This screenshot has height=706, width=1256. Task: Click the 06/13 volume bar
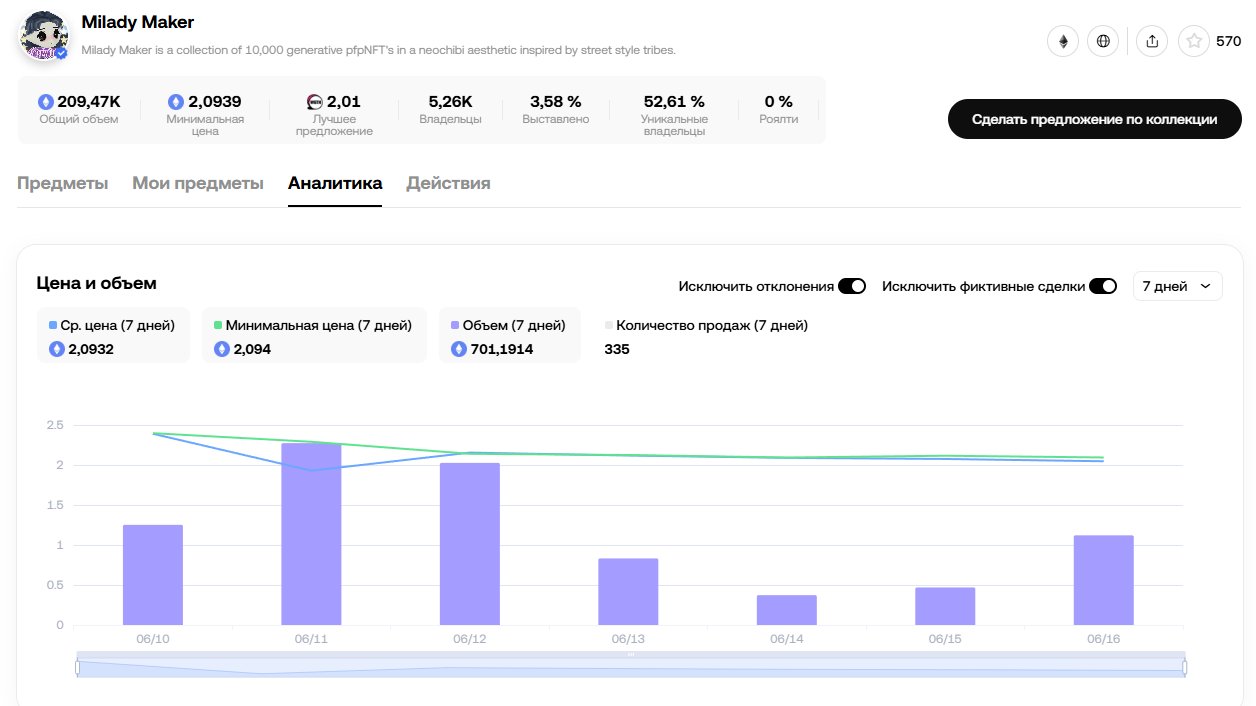tap(628, 592)
